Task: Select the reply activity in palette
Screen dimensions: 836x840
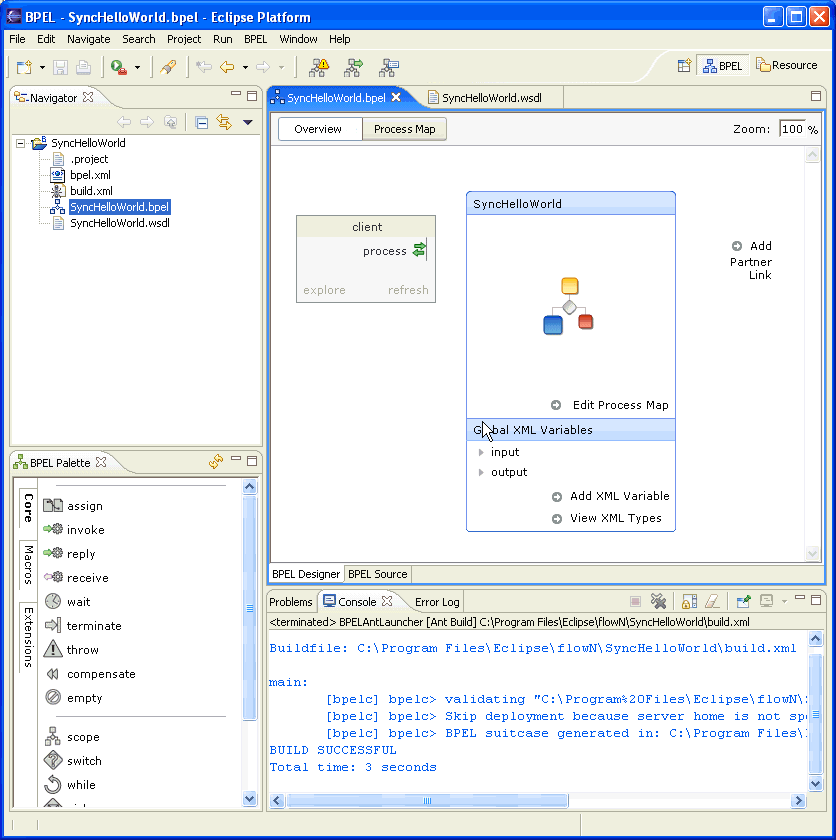Action: pyautogui.click(x=69, y=553)
